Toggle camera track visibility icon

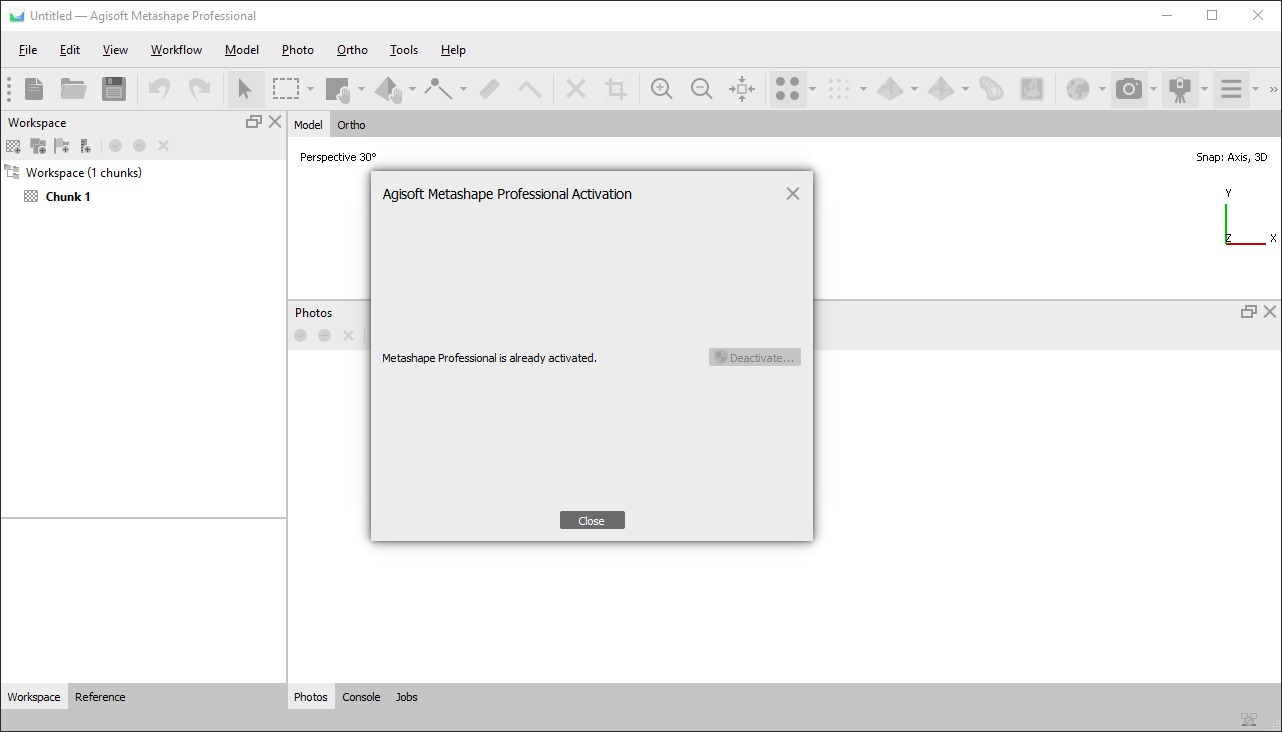(x=1181, y=89)
